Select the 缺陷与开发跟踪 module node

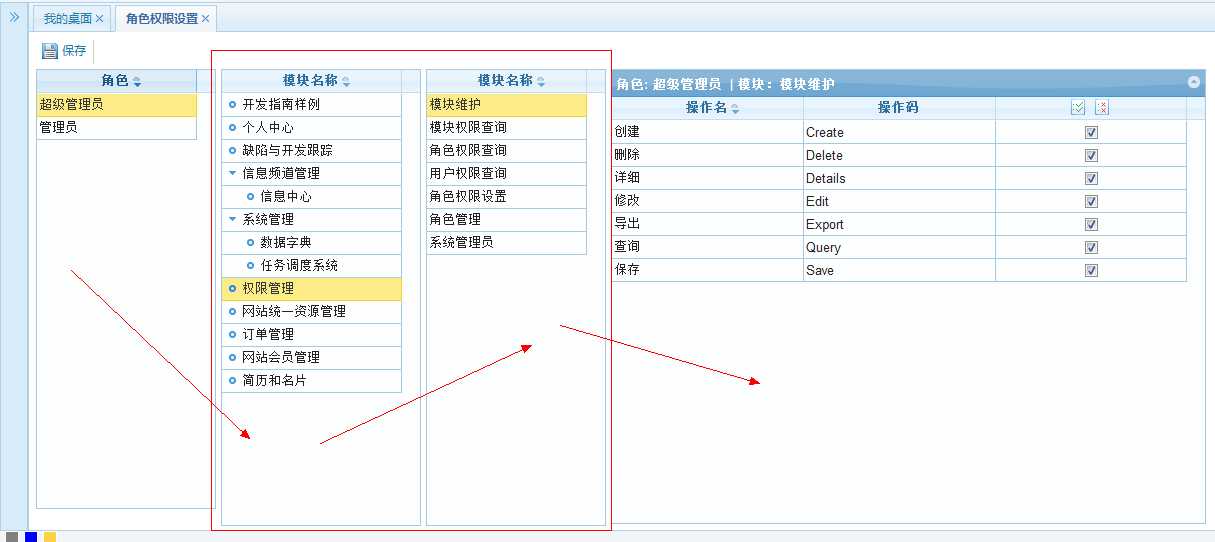point(311,150)
